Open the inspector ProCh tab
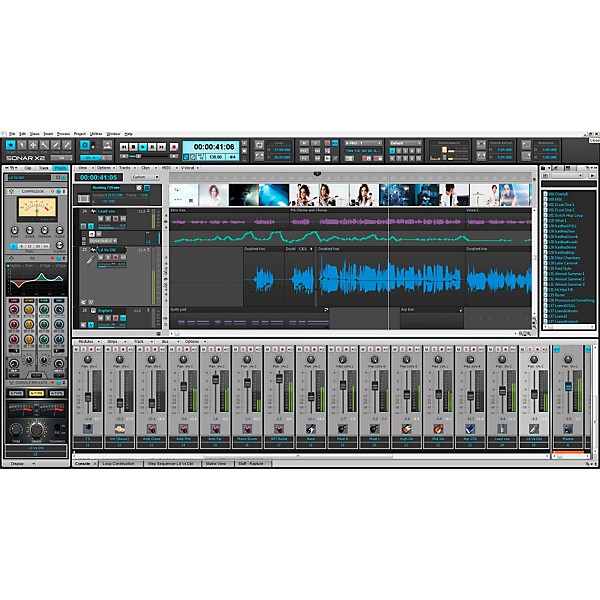 pos(60,168)
